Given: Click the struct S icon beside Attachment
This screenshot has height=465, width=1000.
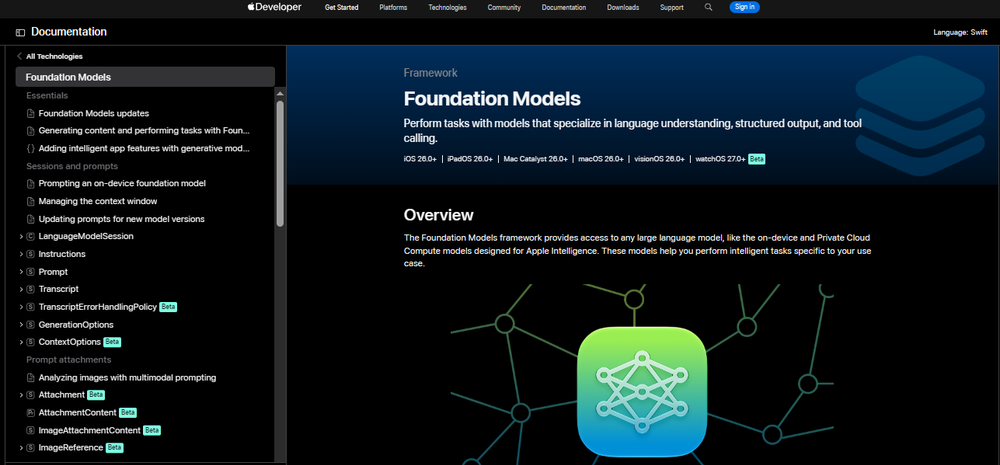Looking at the screenshot, I should click(x=30, y=395).
